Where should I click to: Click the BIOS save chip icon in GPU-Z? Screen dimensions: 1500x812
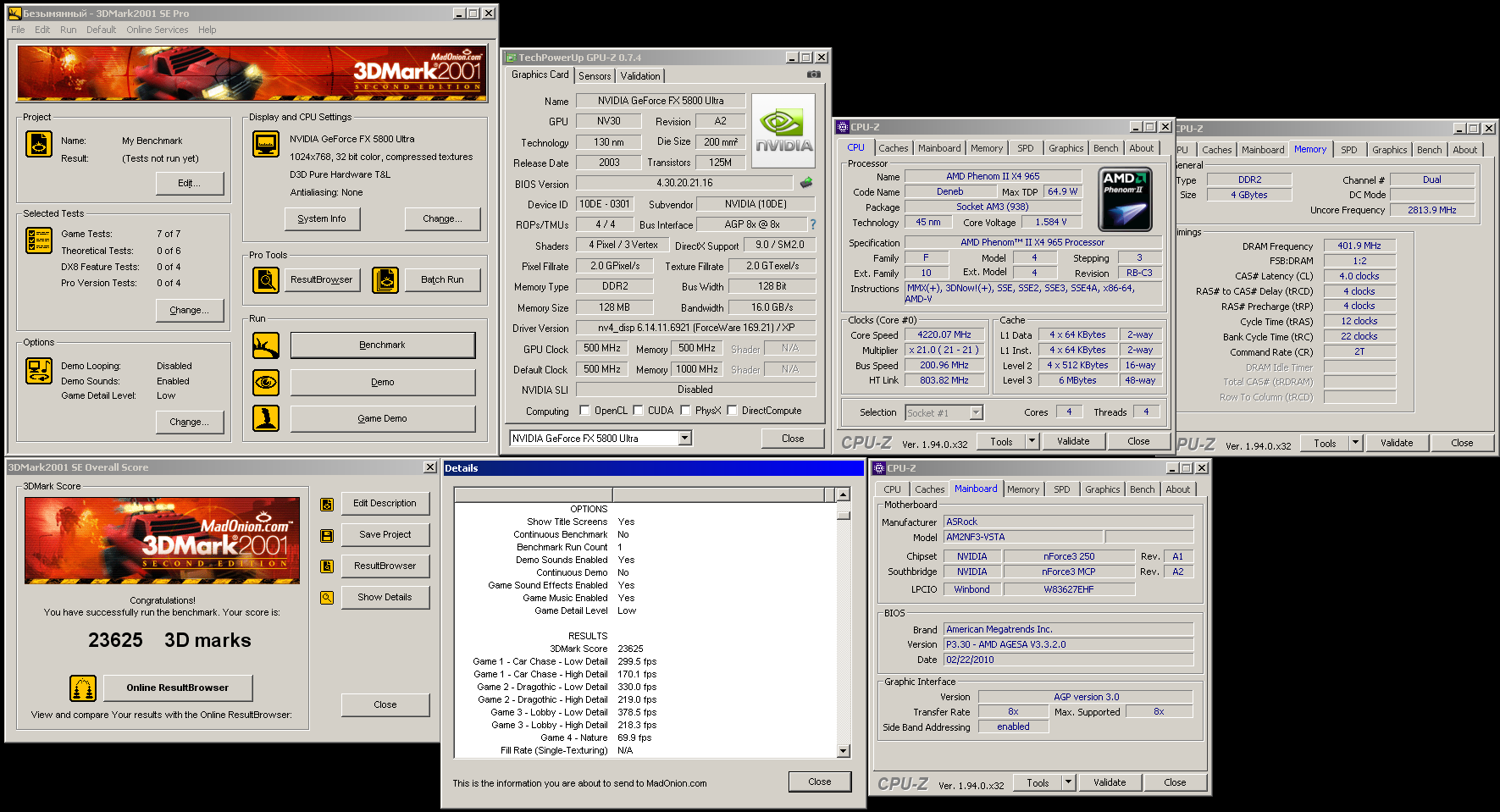(x=806, y=183)
